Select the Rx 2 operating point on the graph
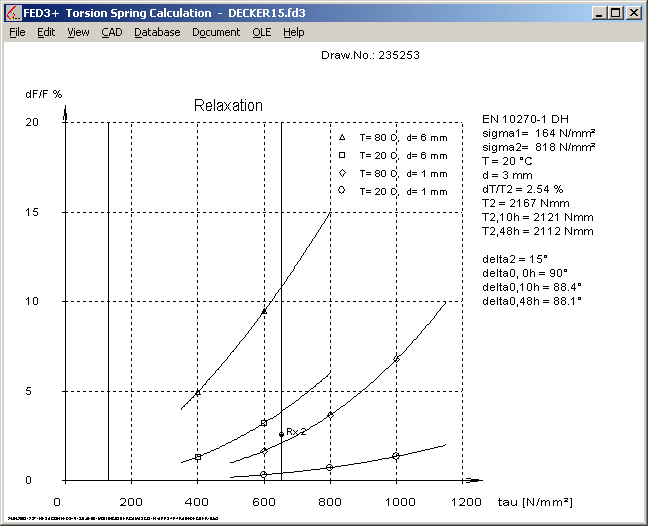The image size is (648, 526). pyautogui.click(x=281, y=434)
